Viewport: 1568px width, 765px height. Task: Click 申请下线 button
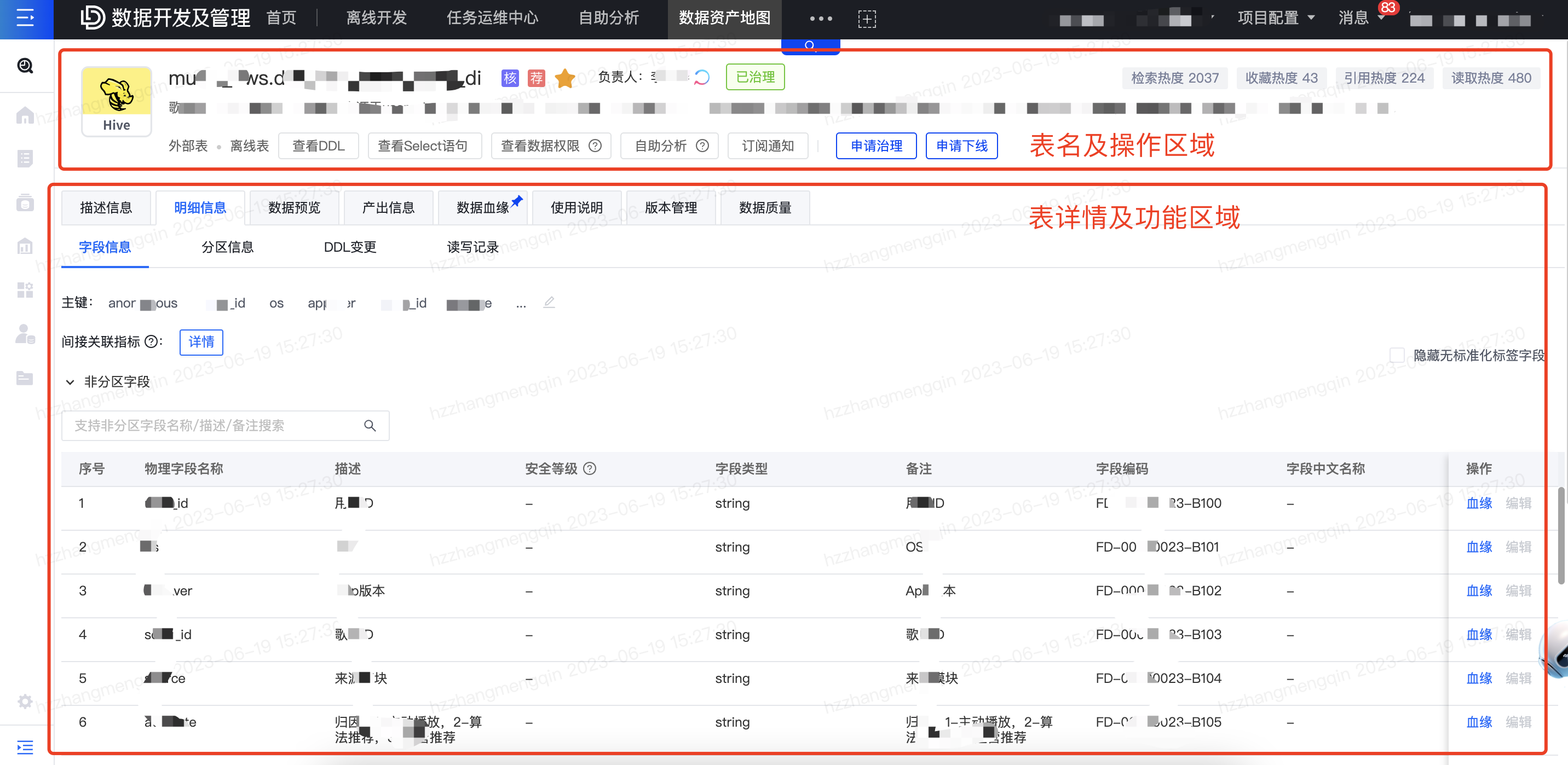point(962,146)
